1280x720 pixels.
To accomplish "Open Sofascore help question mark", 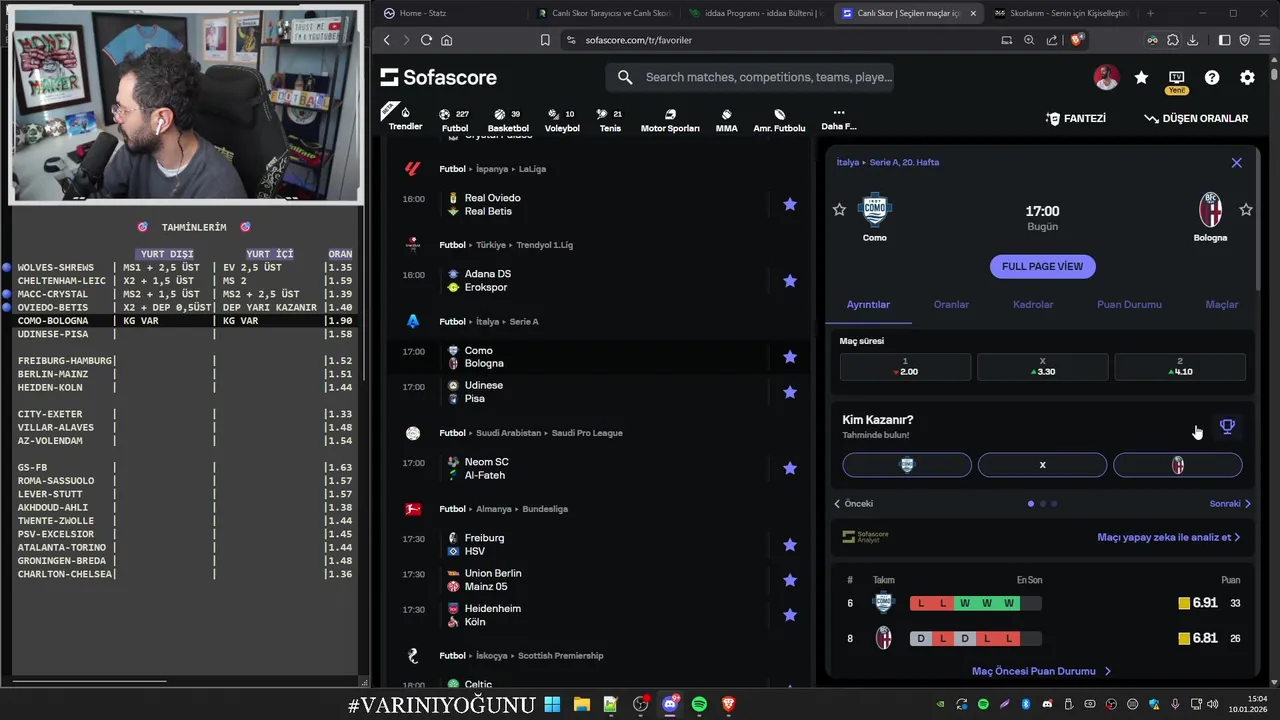I will tap(1212, 77).
